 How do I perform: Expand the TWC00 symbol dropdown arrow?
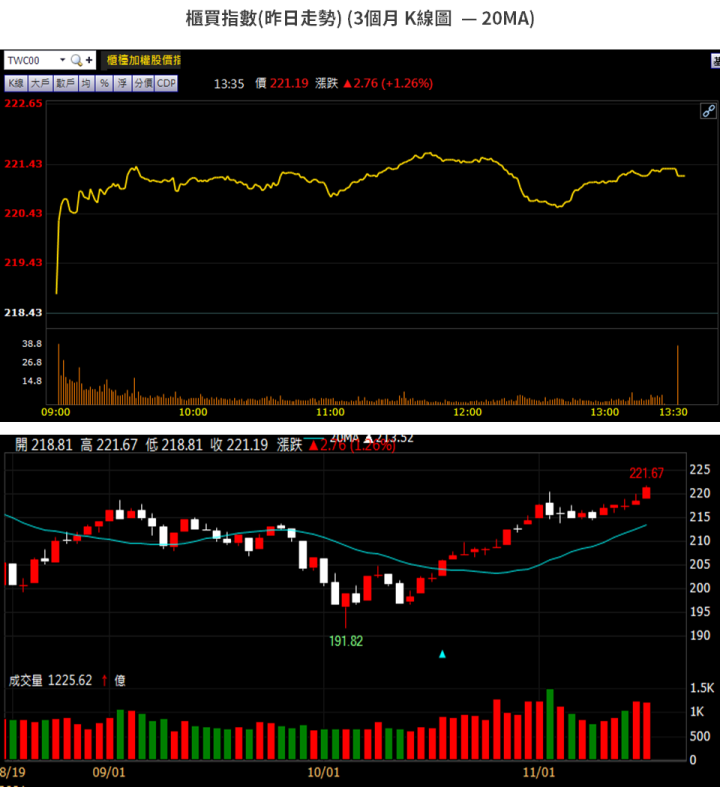(x=62, y=60)
